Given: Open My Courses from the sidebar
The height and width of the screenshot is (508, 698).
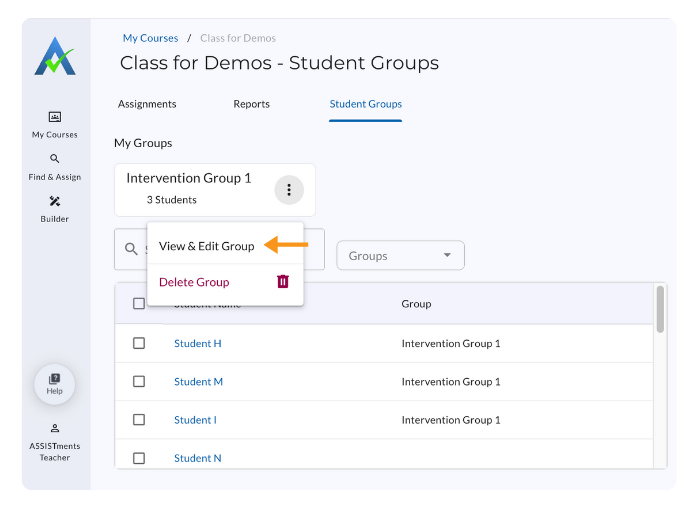Looking at the screenshot, I should [54, 117].
